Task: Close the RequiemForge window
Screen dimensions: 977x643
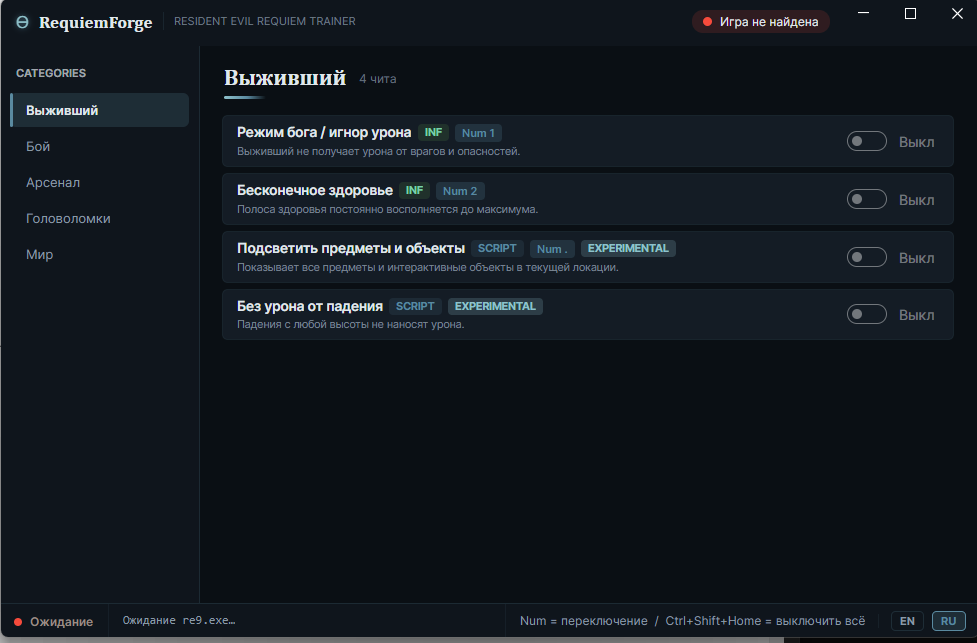Action: click(x=958, y=14)
